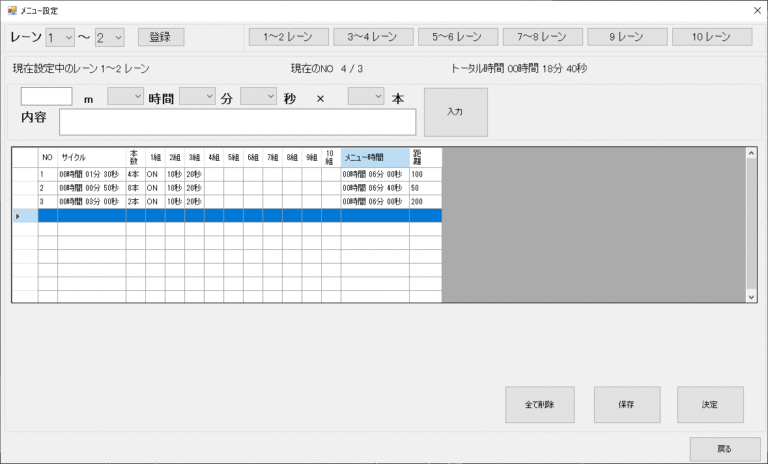Click scrollbar up arrow in the table
768x464 pixels.
[x=751, y=153]
